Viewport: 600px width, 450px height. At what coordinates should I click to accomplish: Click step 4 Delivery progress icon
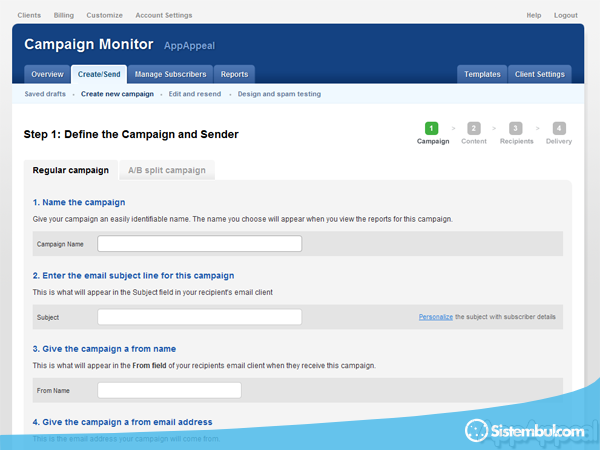pyautogui.click(x=559, y=128)
